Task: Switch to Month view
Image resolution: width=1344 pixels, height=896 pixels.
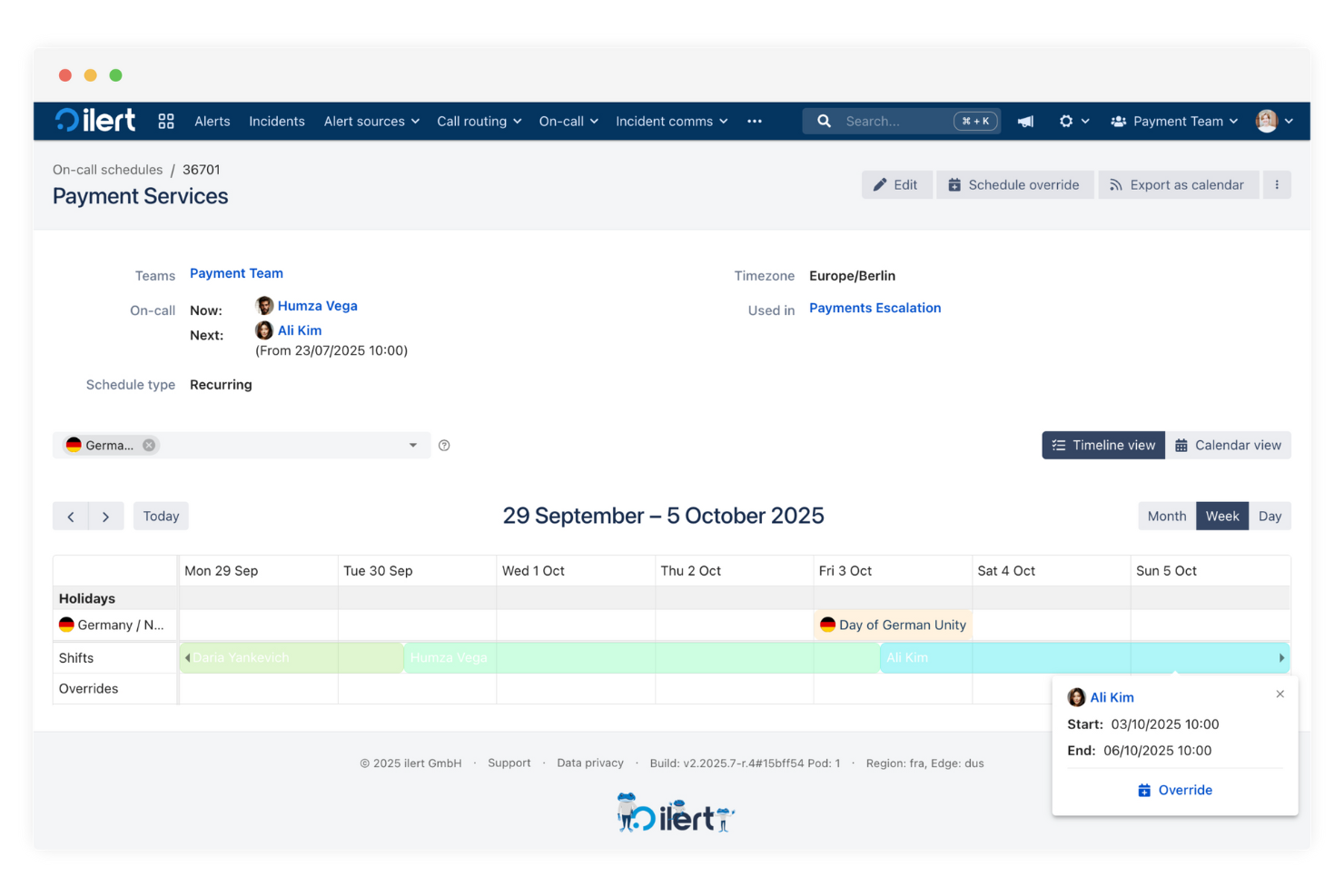Action: point(1166,516)
